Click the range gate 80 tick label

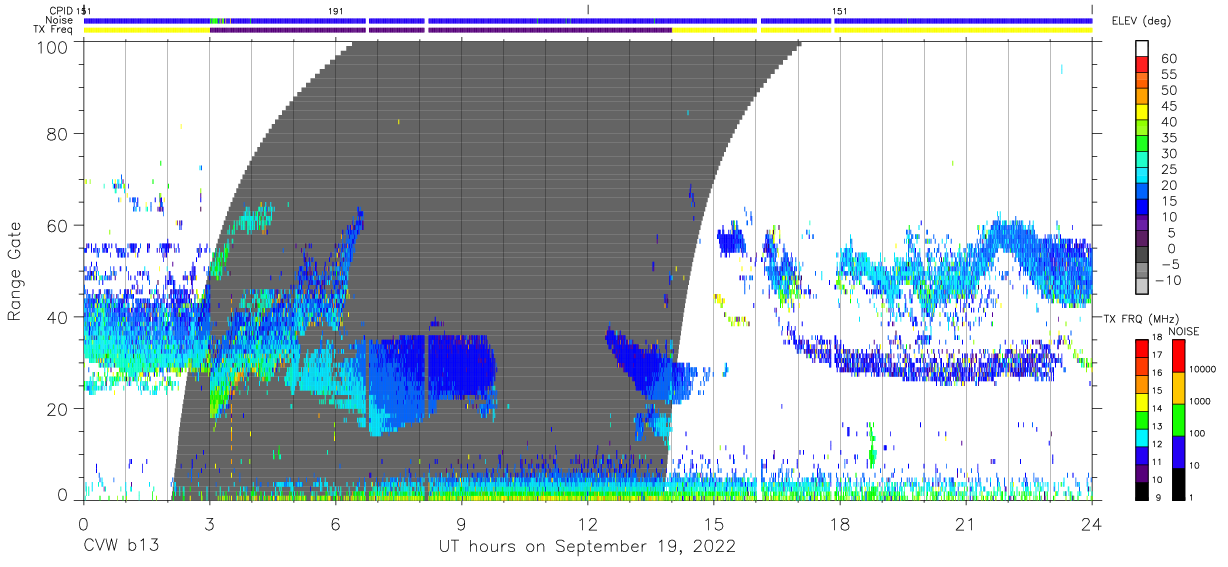(x=59, y=133)
